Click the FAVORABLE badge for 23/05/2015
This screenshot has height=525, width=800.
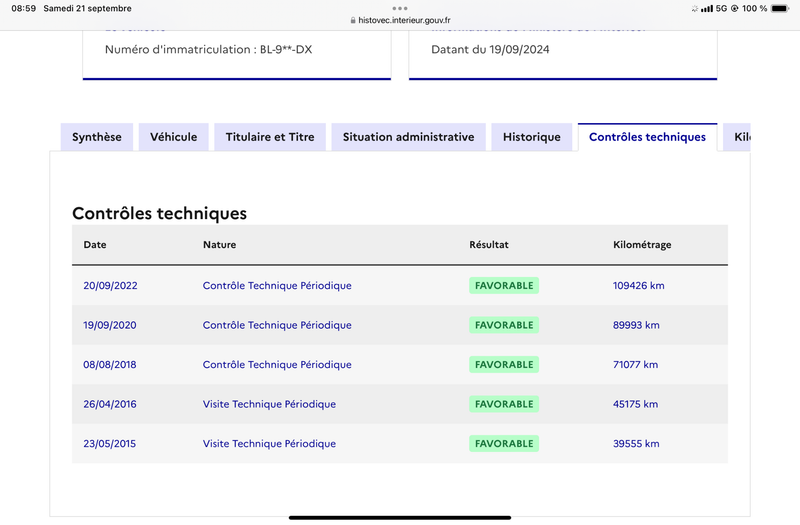coord(504,443)
